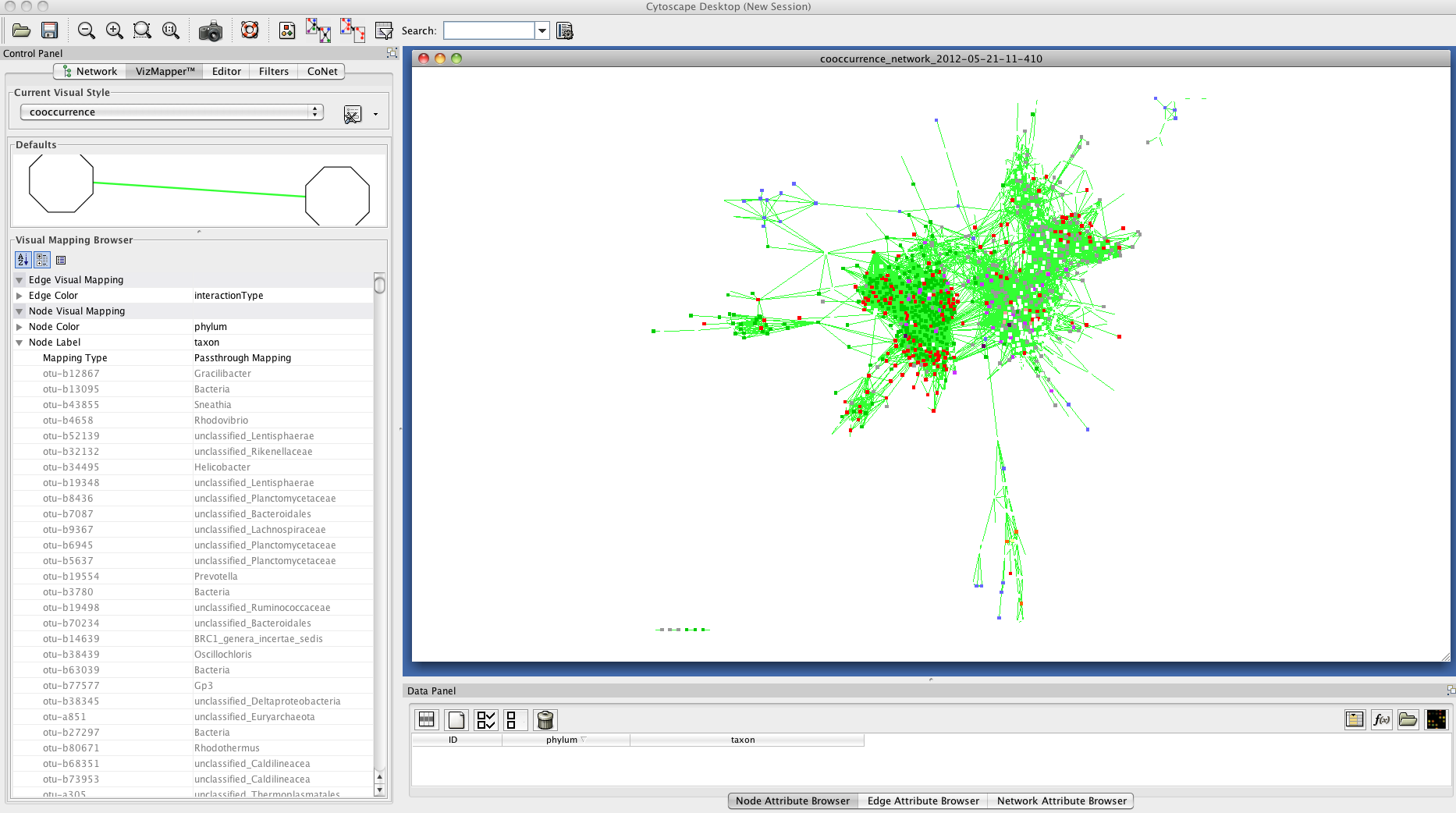The height and width of the screenshot is (813, 1456).
Task: Zoom out using the magnifier minus icon
Action: pos(87,30)
